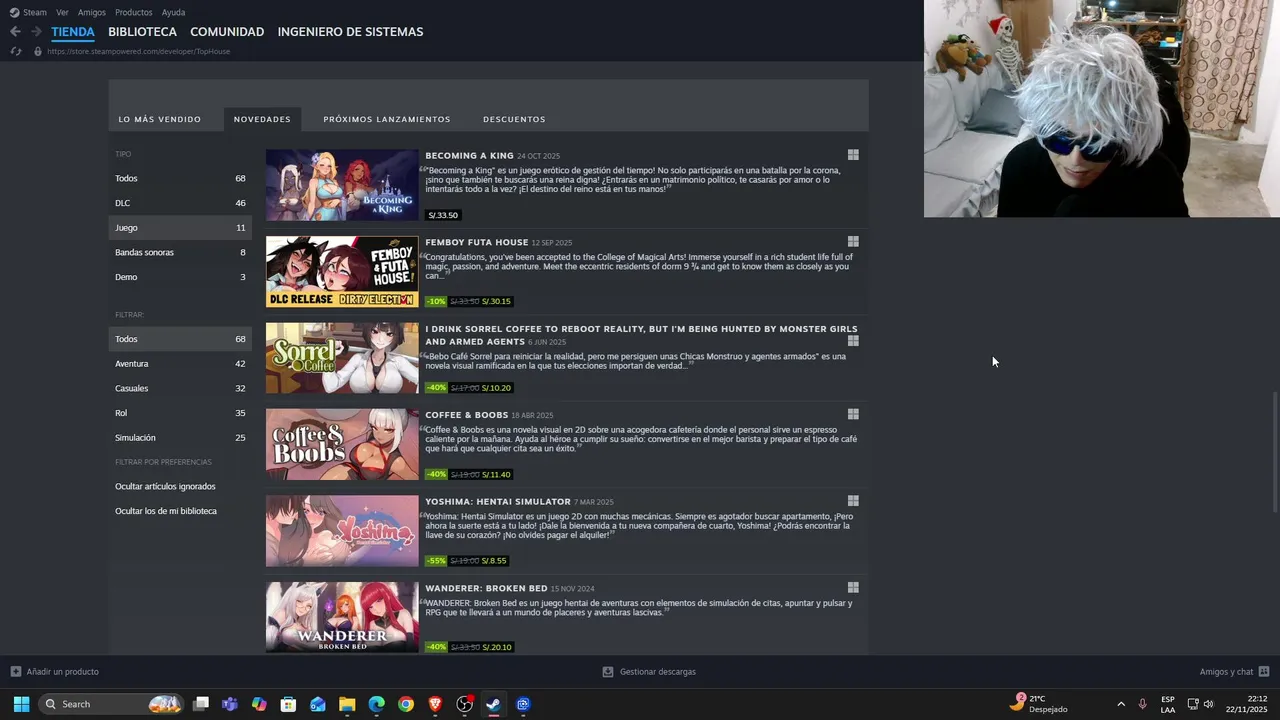Image resolution: width=1280 pixels, height=720 pixels.
Task: Open Copilot from the taskbar
Action: (259, 704)
